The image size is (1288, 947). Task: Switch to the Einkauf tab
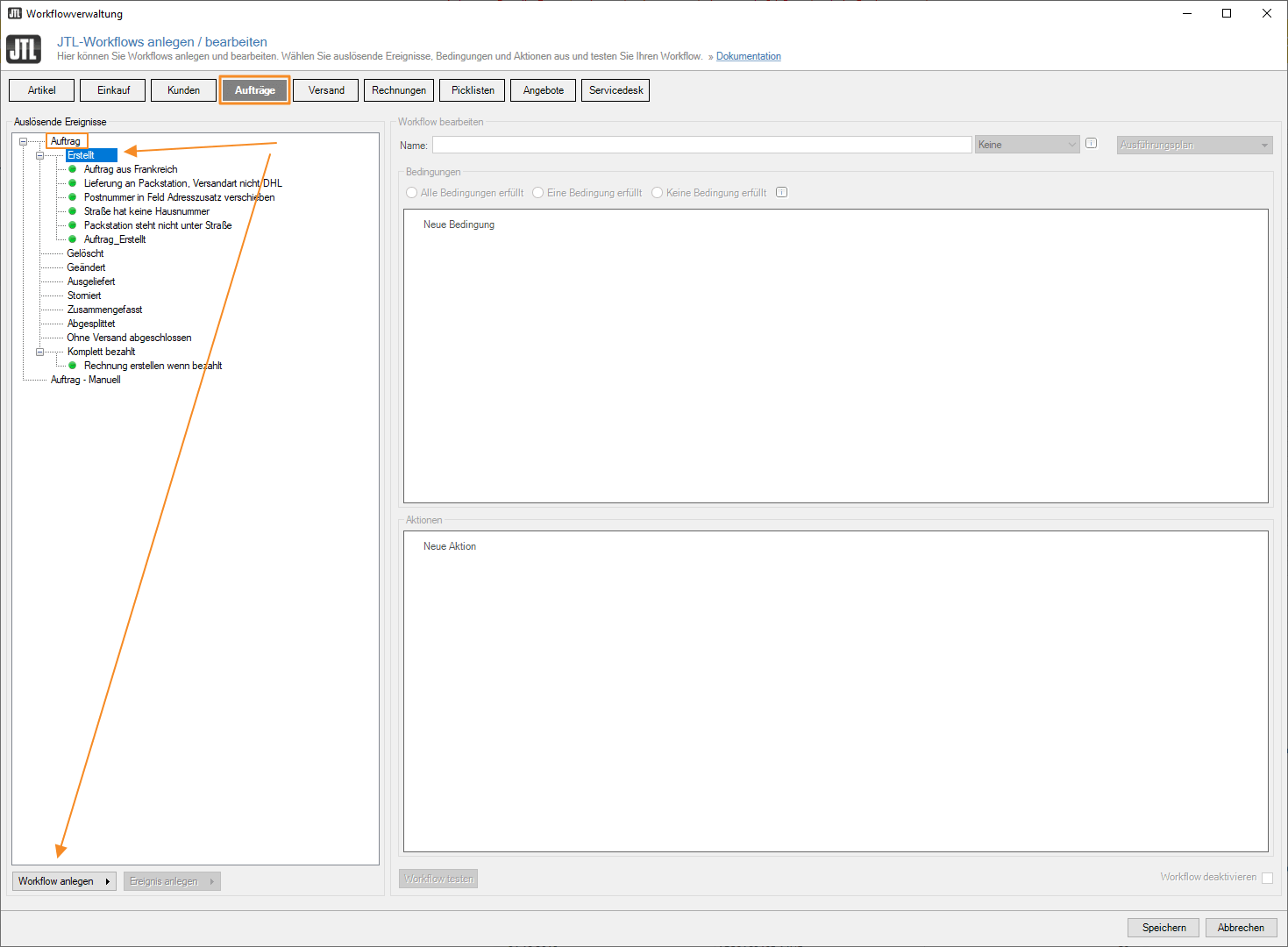point(113,90)
